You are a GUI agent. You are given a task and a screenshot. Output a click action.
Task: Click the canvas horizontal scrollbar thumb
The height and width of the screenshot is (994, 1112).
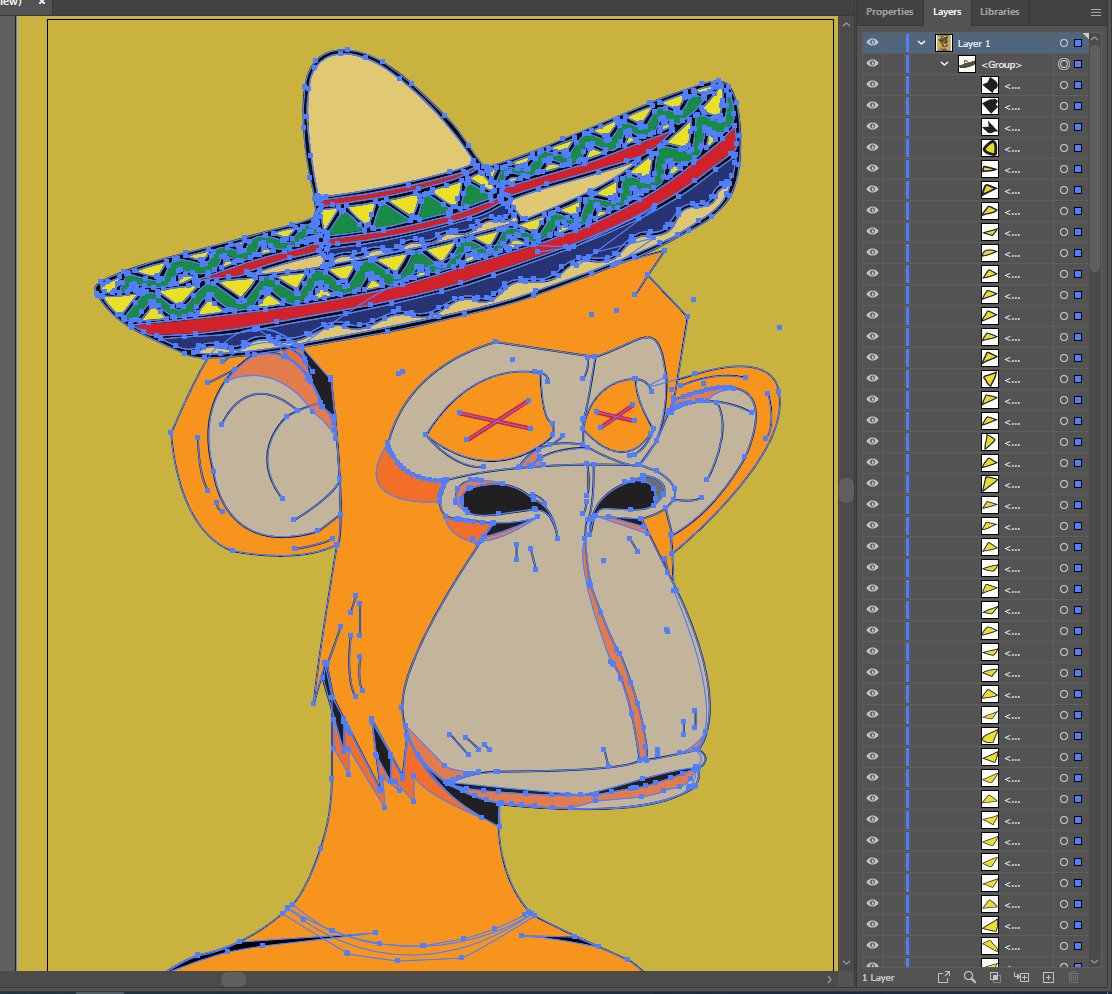(233, 979)
